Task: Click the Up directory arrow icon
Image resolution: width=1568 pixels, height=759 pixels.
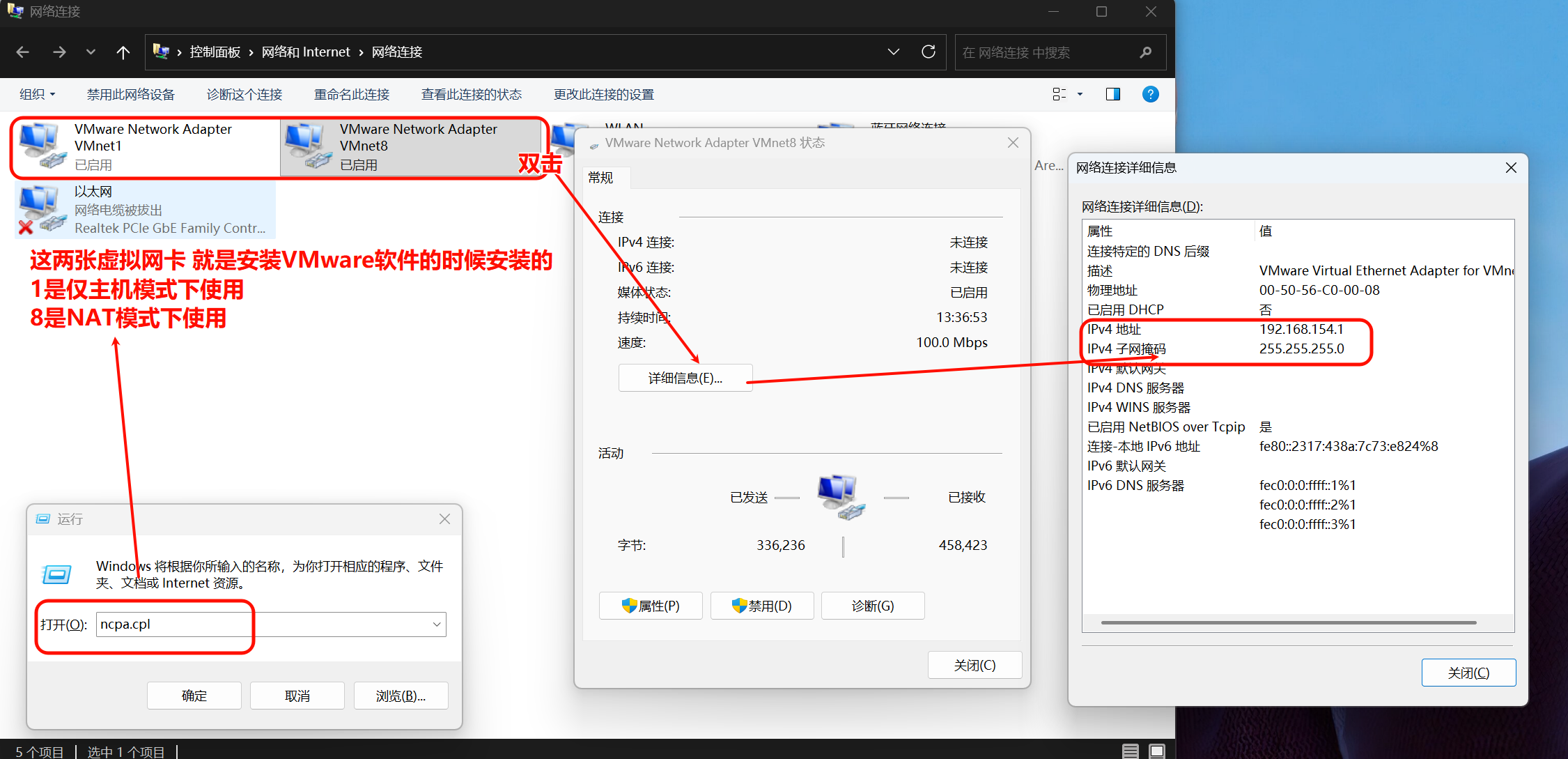Action: click(123, 52)
